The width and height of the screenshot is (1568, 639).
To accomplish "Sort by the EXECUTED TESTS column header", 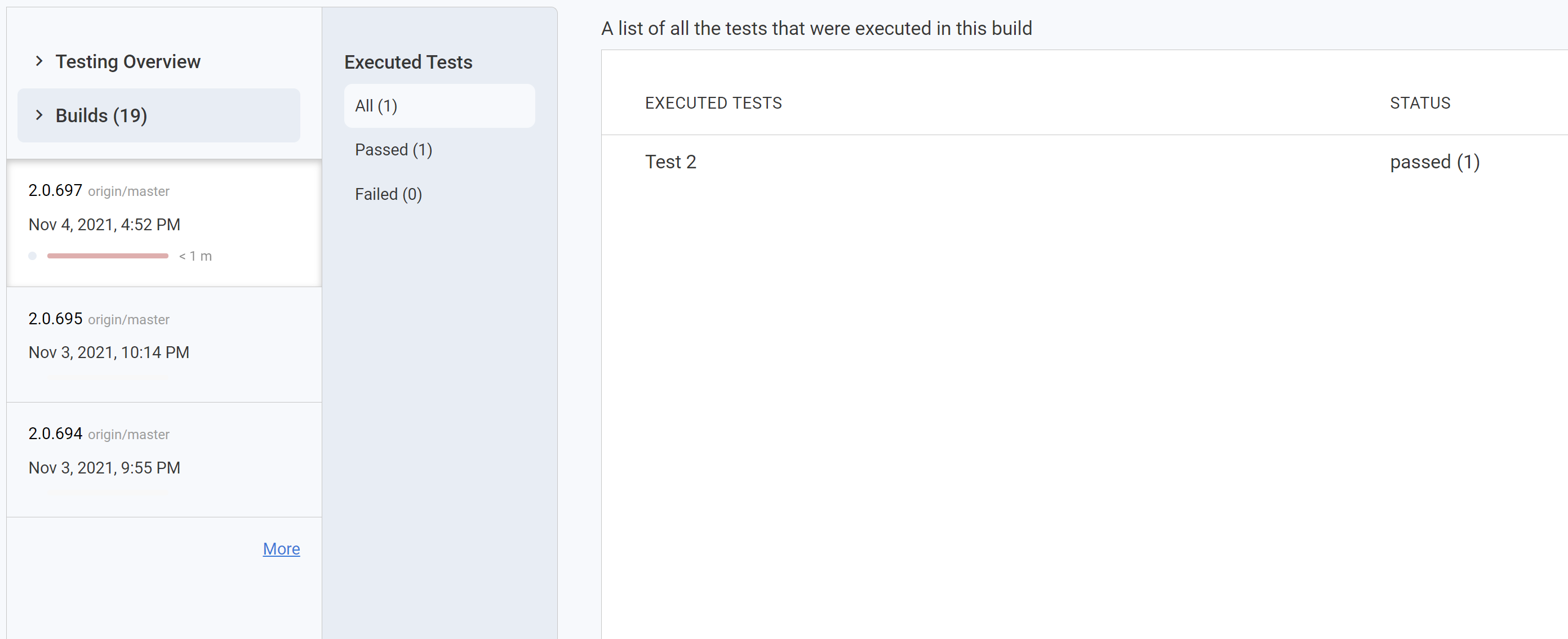I will (x=713, y=103).
